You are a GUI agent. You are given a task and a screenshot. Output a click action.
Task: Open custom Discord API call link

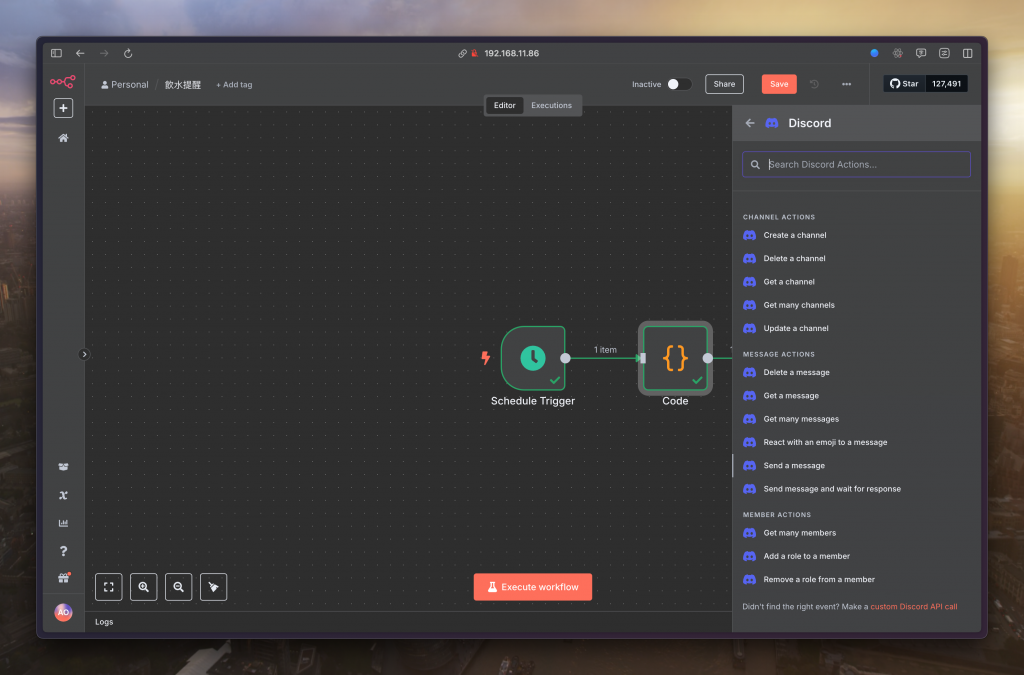tap(914, 606)
